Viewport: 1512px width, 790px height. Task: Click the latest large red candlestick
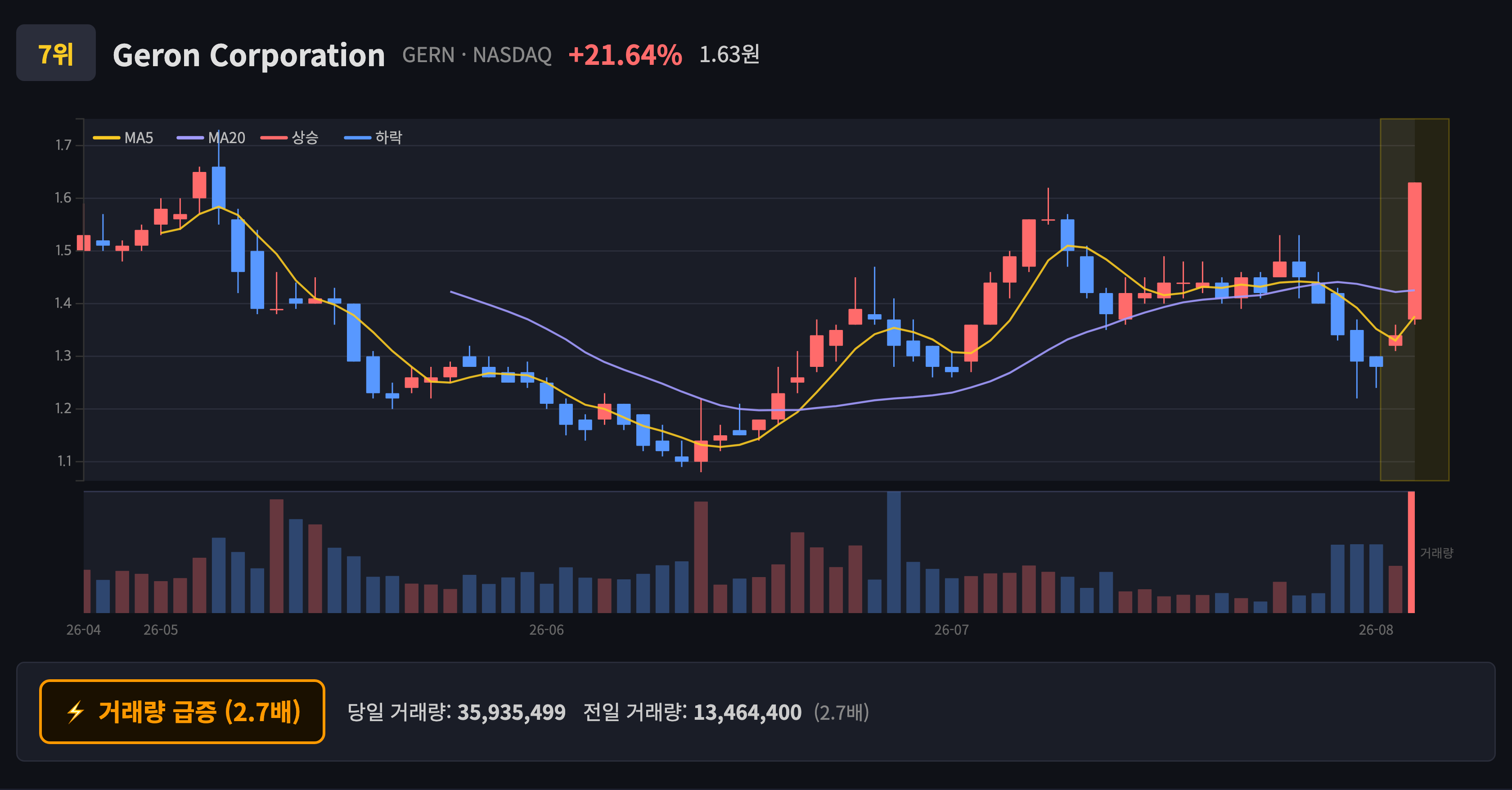pos(1414,251)
